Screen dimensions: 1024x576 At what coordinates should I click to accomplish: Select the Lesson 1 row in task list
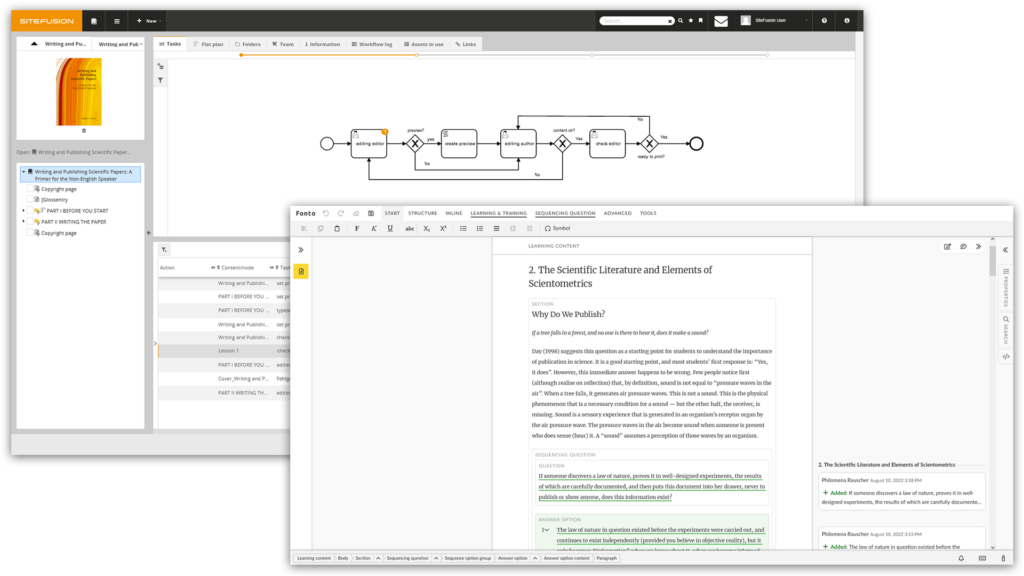224,351
